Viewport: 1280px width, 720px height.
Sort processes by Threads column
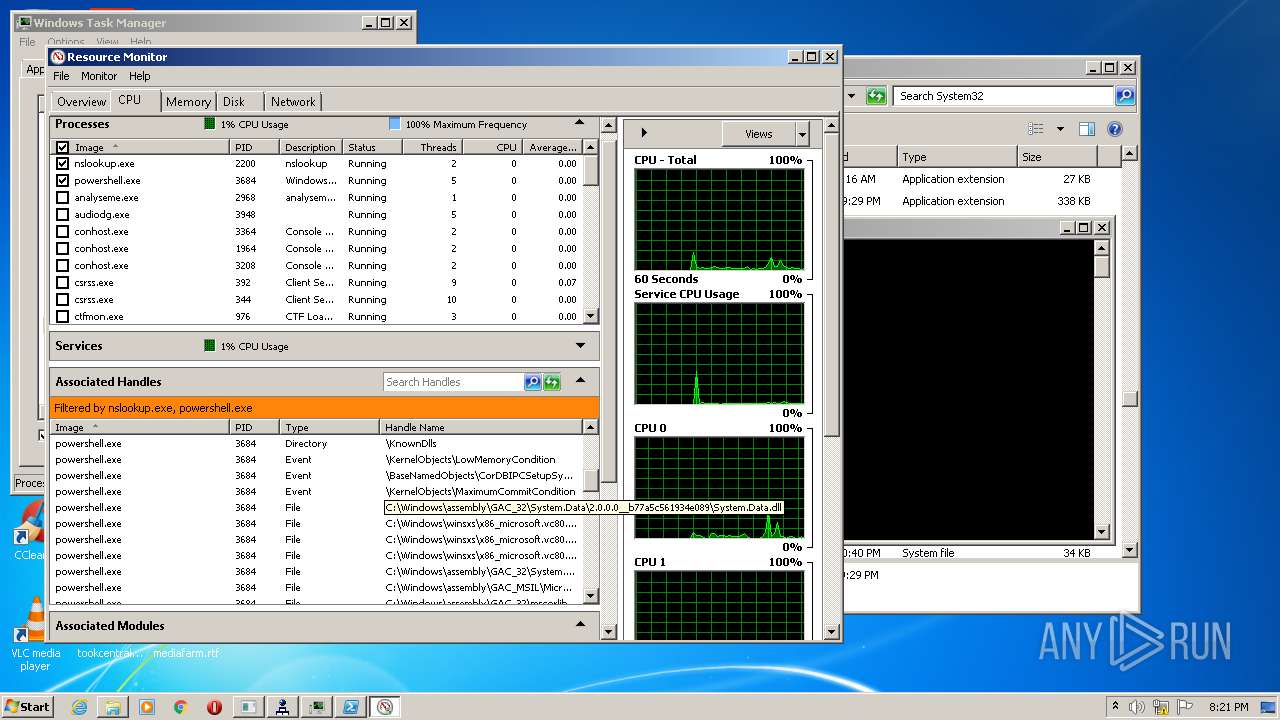coord(431,147)
